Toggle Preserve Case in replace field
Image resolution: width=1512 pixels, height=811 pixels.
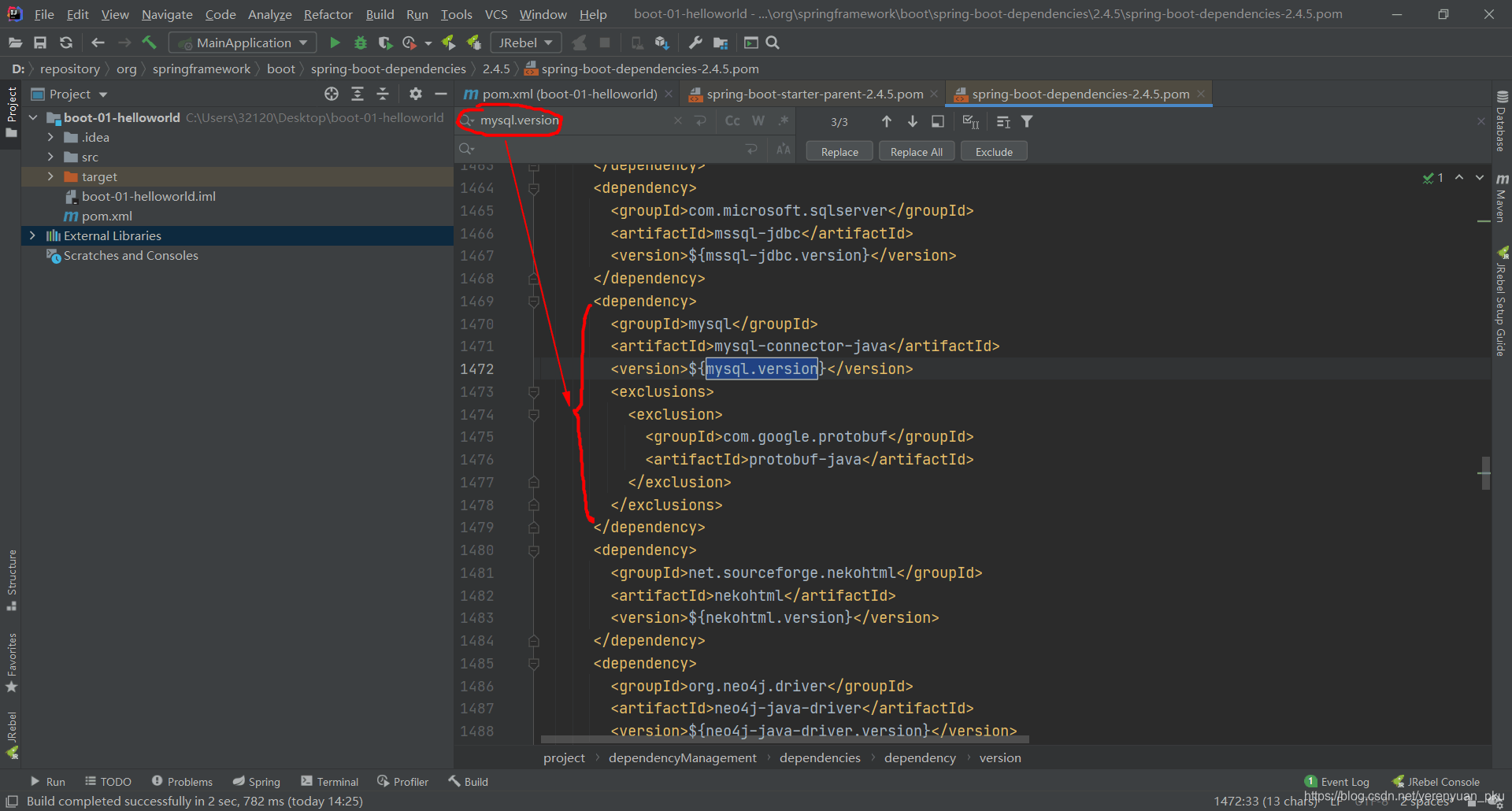[784, 149]
